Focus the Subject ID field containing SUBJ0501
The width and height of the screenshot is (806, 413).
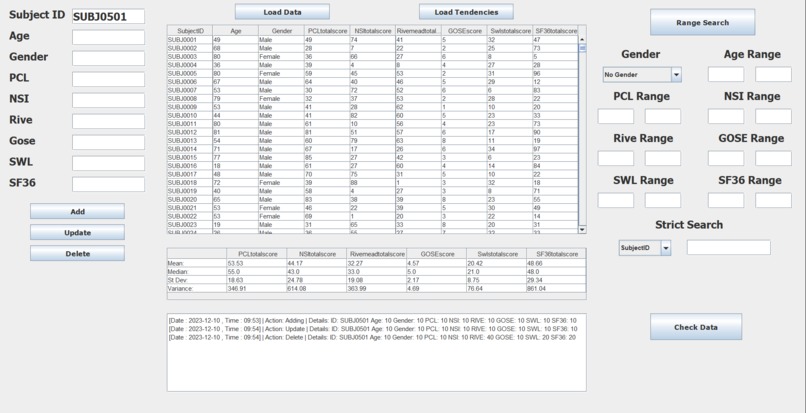pos(108,16)
